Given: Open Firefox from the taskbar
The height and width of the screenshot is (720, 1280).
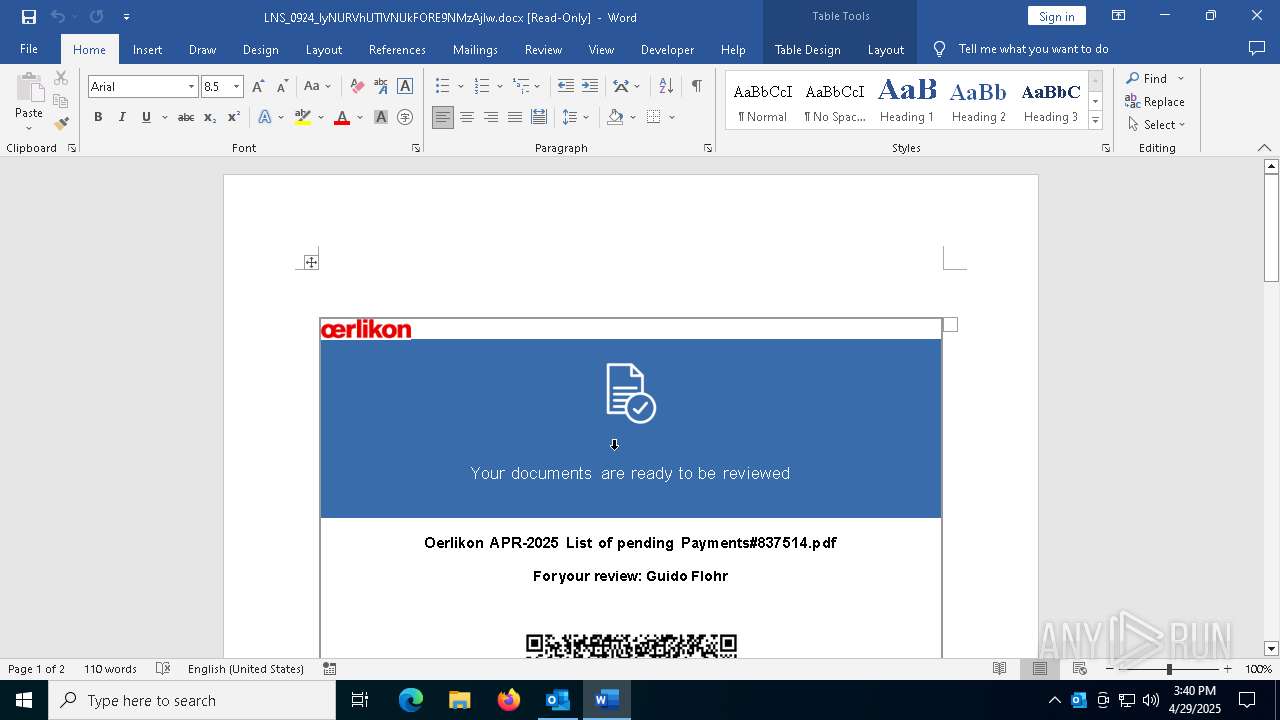Looking at the screenshot, I should [509, 700].
